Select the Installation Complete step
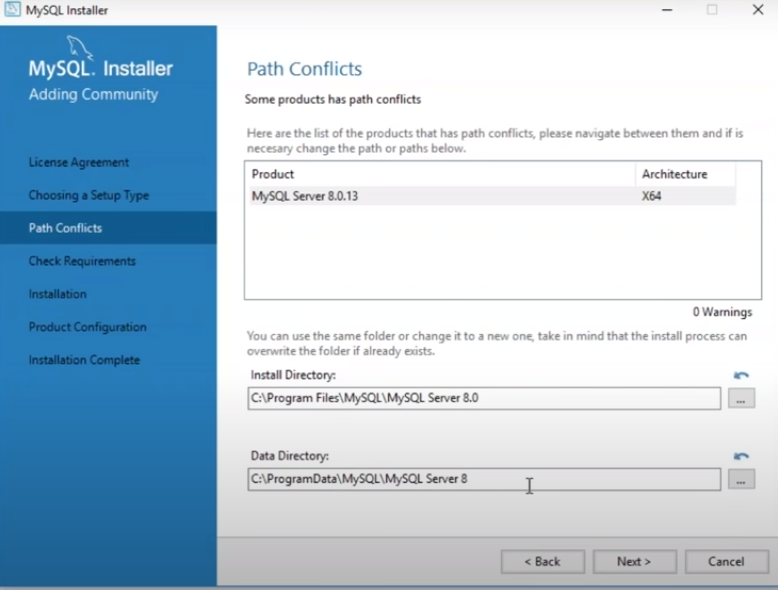778x590 pixels. [84, 360]
